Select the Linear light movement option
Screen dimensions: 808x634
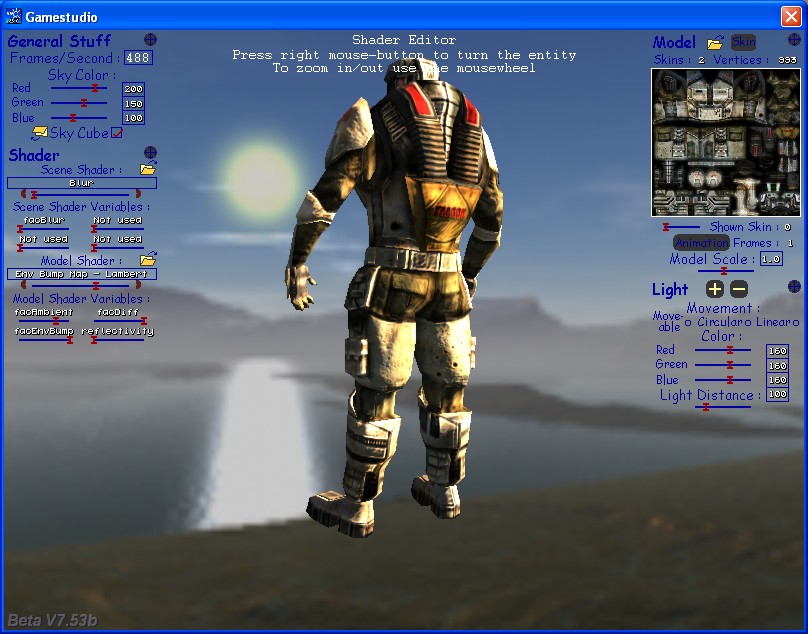coord(796,322)
